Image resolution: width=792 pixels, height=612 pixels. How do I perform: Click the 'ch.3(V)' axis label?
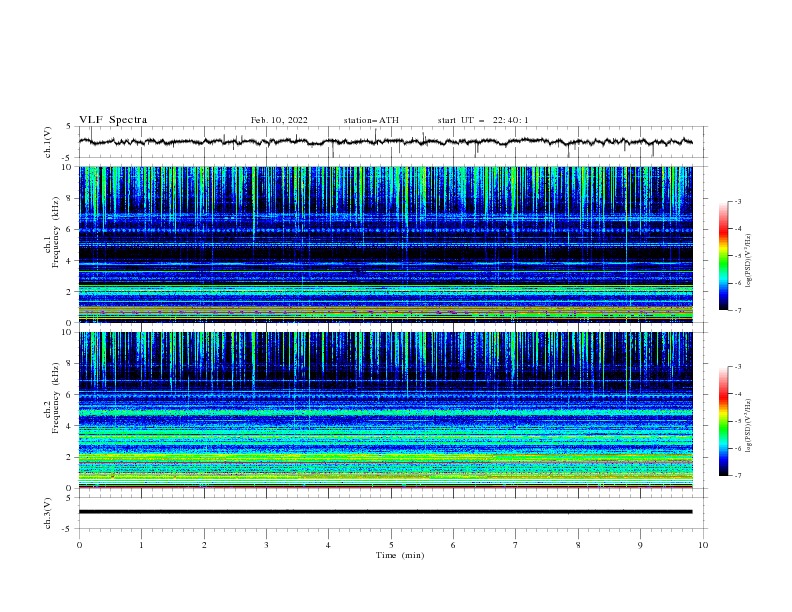pos(48,513)
